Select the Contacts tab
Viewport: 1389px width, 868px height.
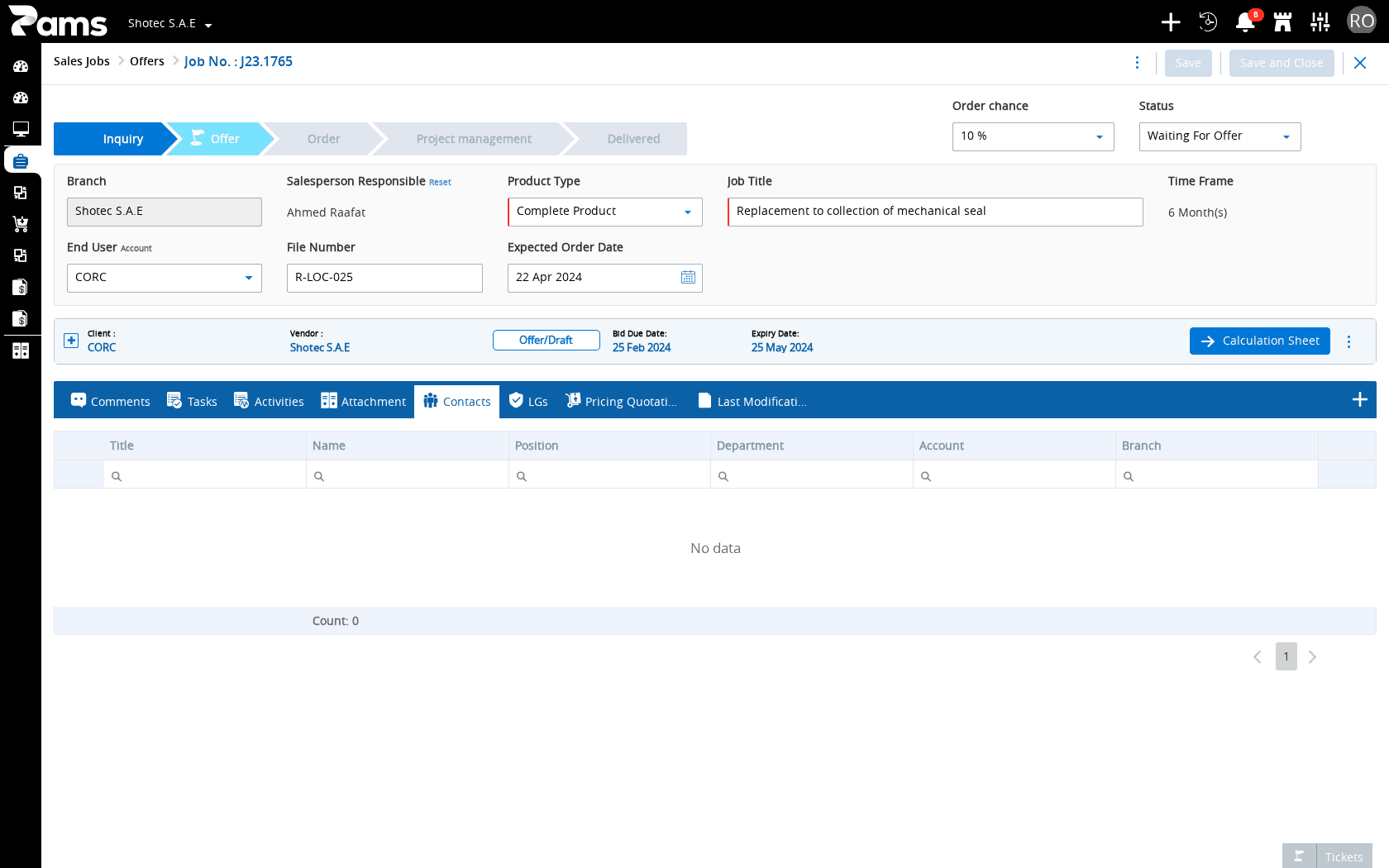(457, 401)
